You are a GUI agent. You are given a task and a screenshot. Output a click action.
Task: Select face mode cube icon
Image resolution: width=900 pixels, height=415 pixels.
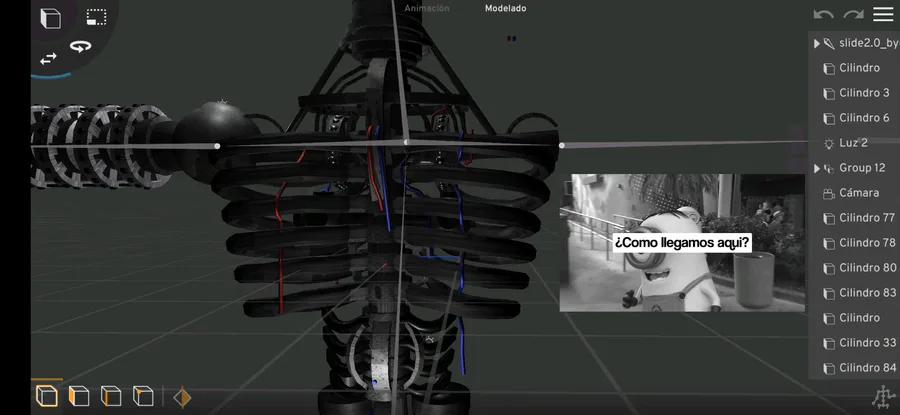point(79,395)
